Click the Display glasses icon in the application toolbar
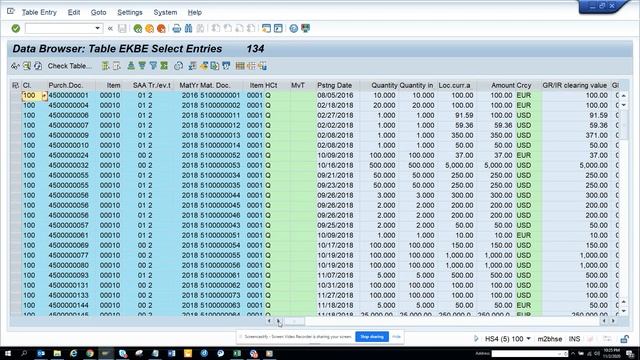This screenshot has width=640, height=360. coord(15,66)
